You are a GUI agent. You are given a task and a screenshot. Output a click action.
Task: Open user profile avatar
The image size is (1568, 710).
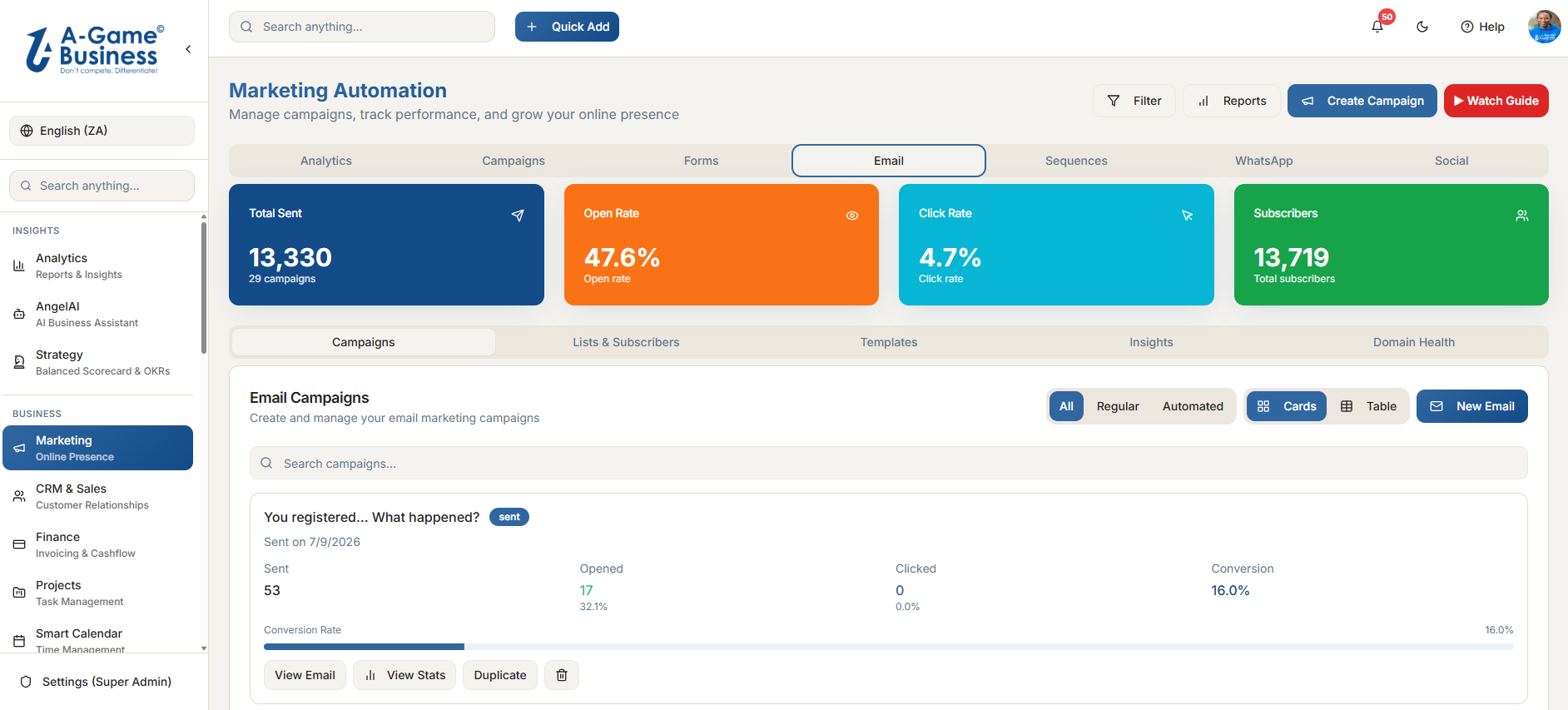tap(1544, 27)
